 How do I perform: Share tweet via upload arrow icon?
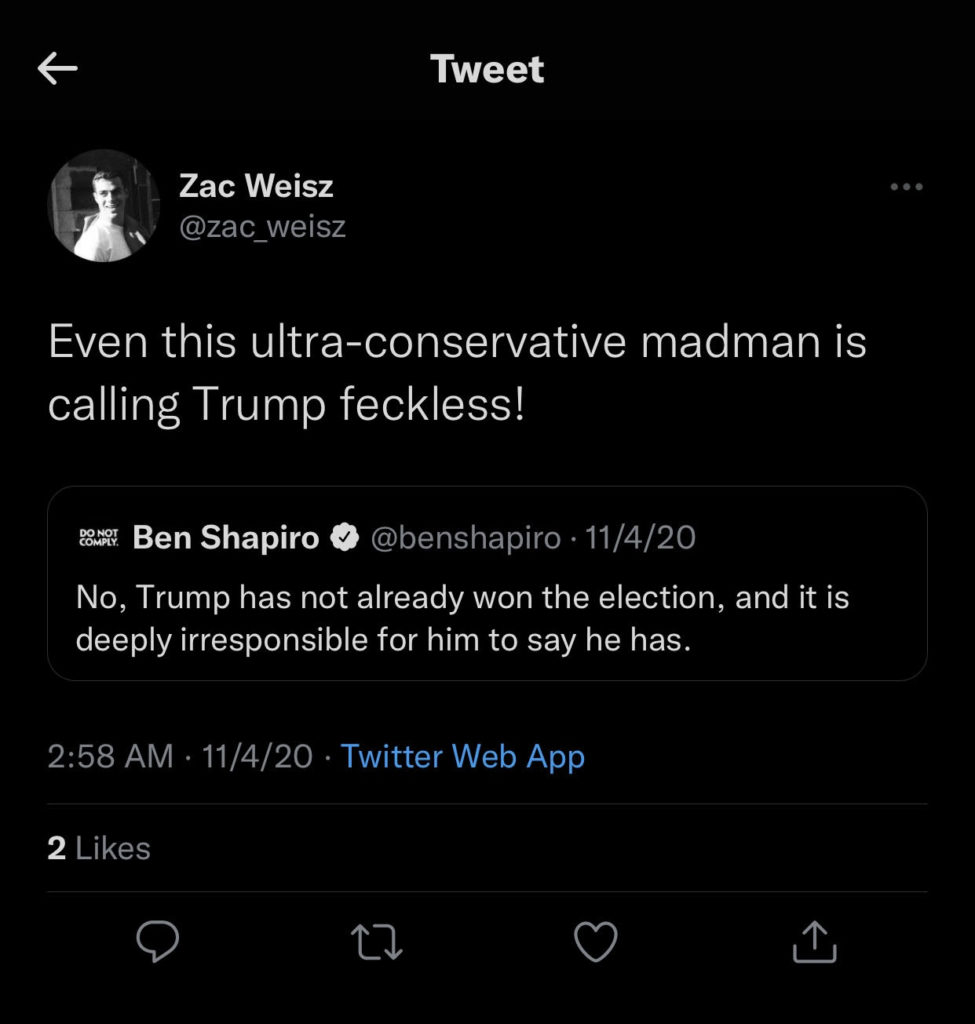pos(814,941)
